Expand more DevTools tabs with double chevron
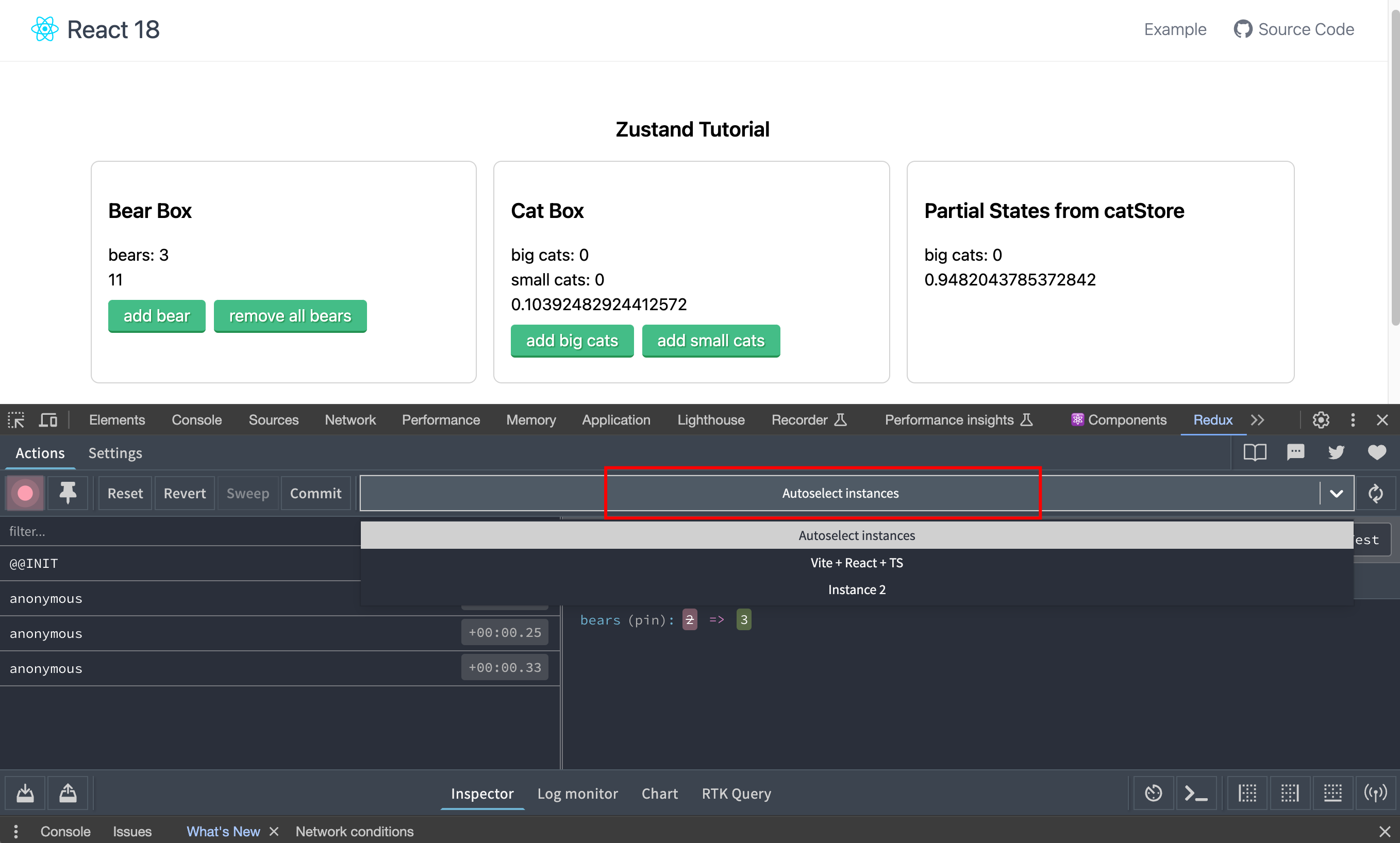The image size is (1400, 843). [x=1257, y=420]
